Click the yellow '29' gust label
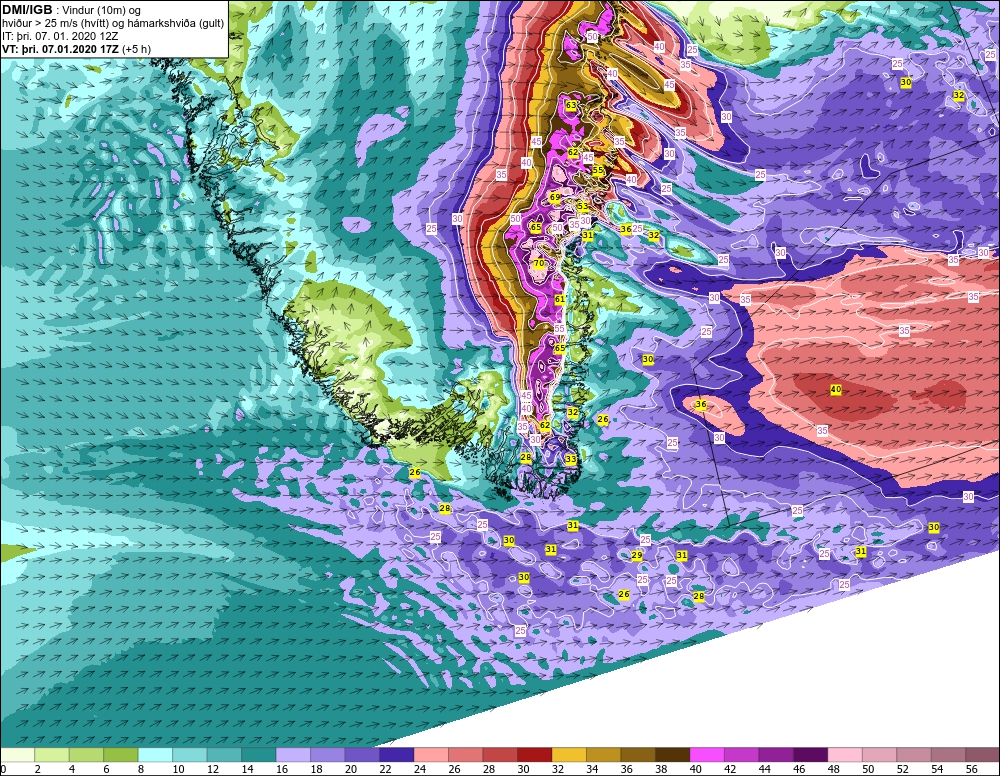The height and width of the screenshot is (776, 1000). [x=636, y=555]
